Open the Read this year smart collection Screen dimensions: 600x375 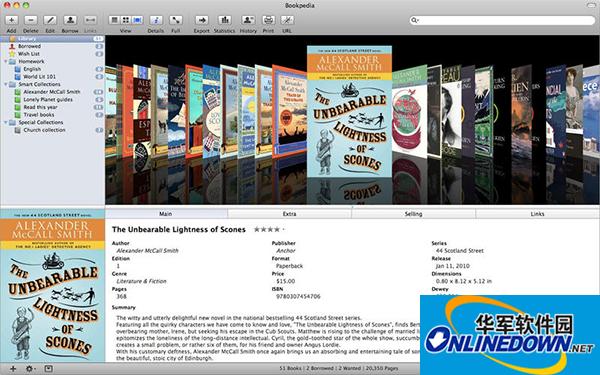(52, 108)
